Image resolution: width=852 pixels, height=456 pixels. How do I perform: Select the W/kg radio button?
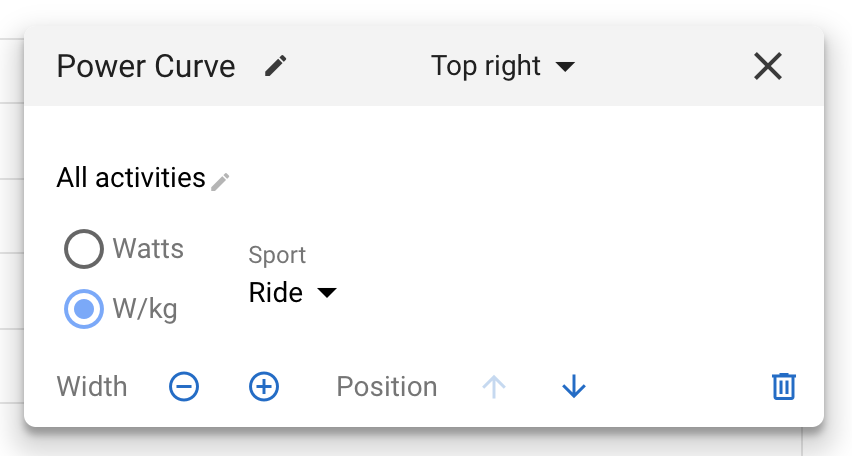tap(84, 310)
